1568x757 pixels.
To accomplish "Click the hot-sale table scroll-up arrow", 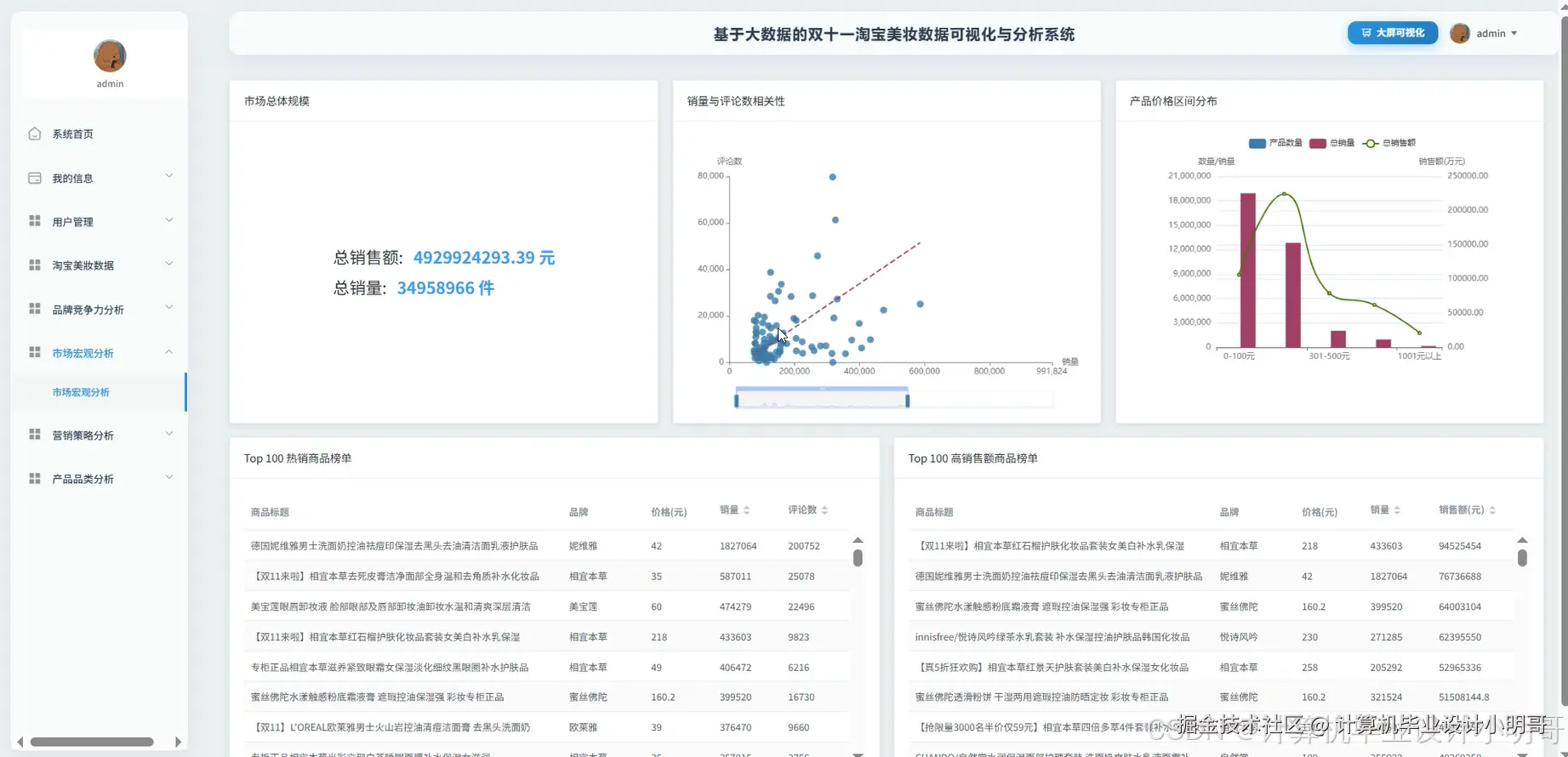I will point(858,540).
